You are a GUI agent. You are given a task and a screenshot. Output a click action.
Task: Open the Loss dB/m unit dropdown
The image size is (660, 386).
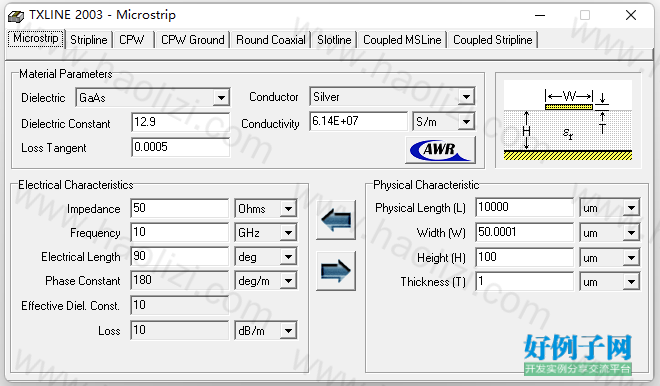[x=288, y=331]
